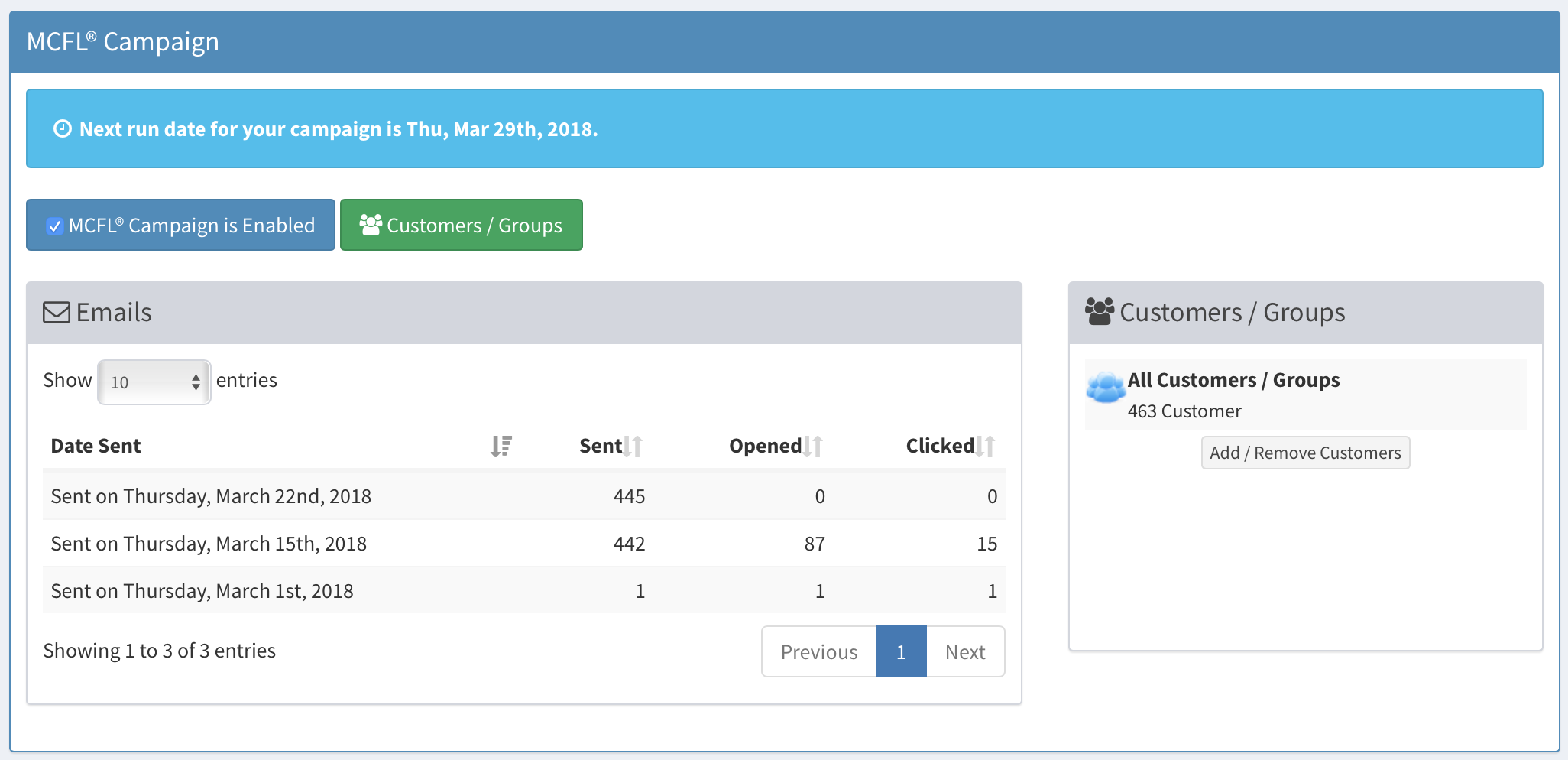1568x760 pixels.
Task: Click the MCFL Campaign panel title
Action: (x=123, y=42)
